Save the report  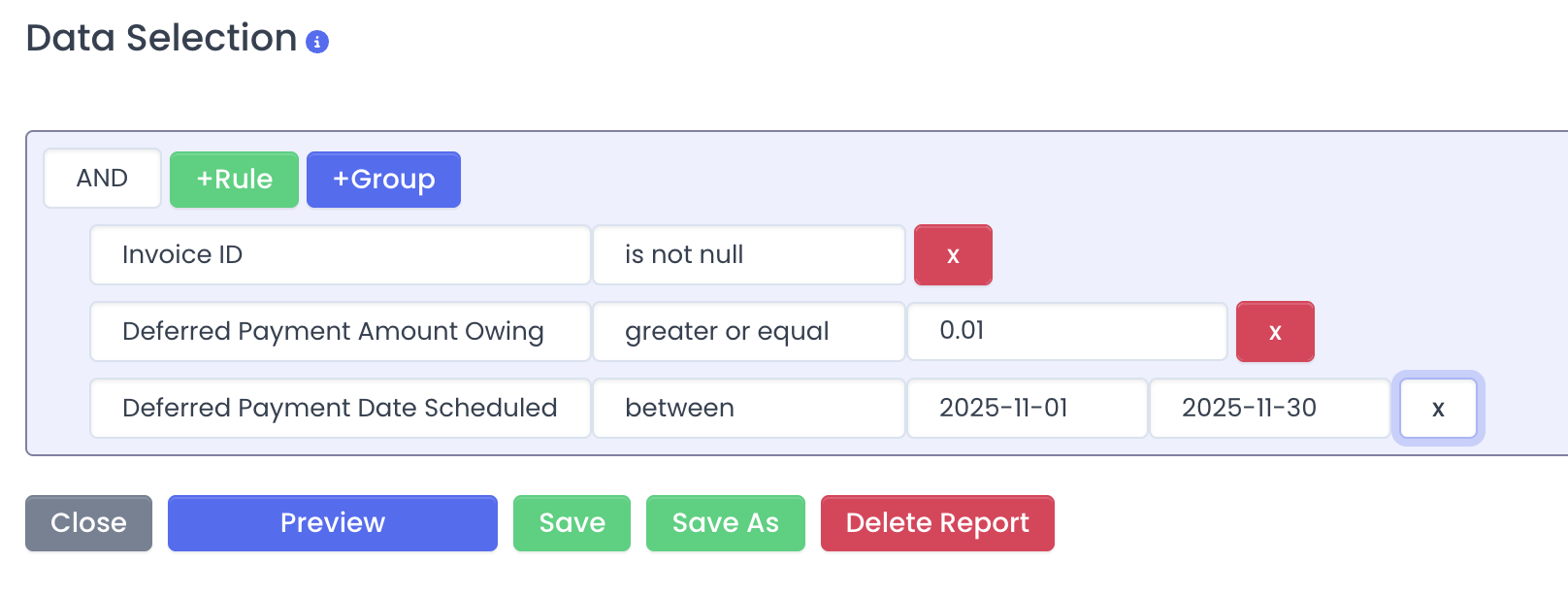click(572, 523)
